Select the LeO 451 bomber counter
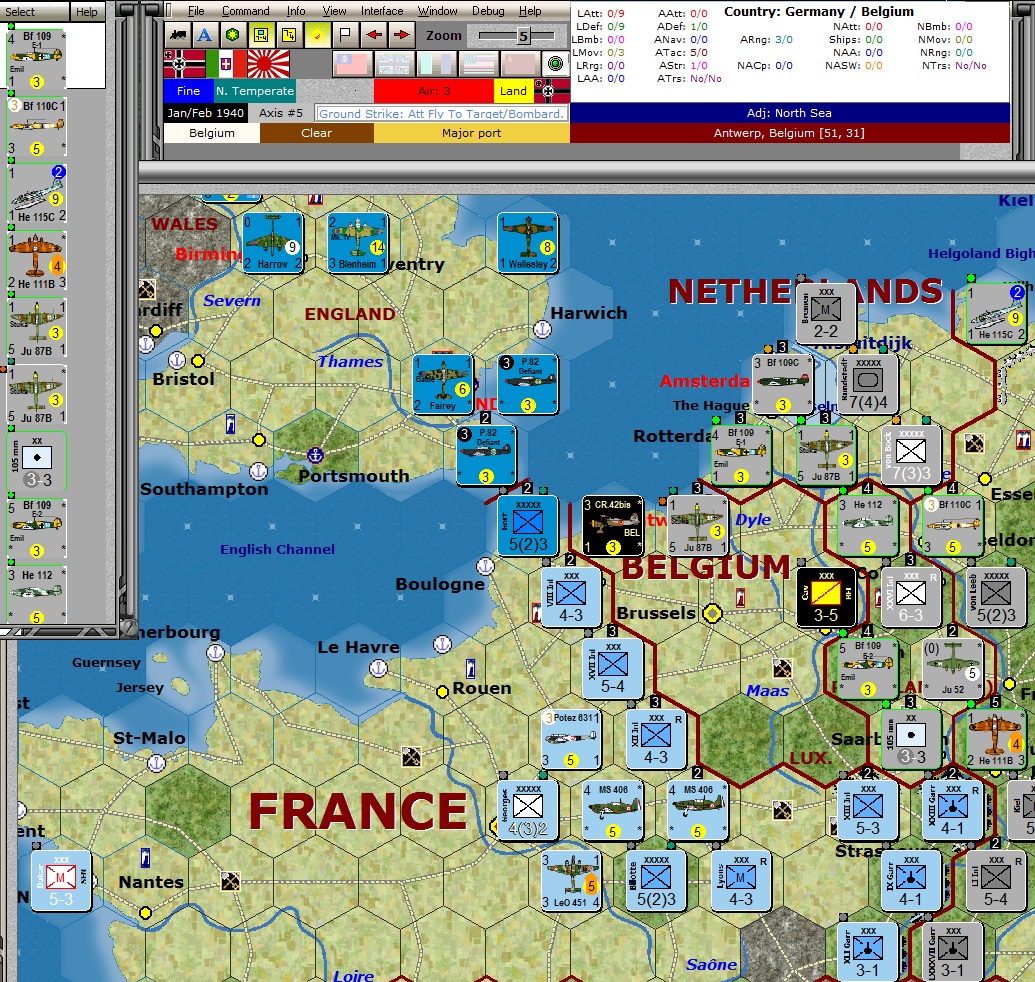 (x=571, y=880)
